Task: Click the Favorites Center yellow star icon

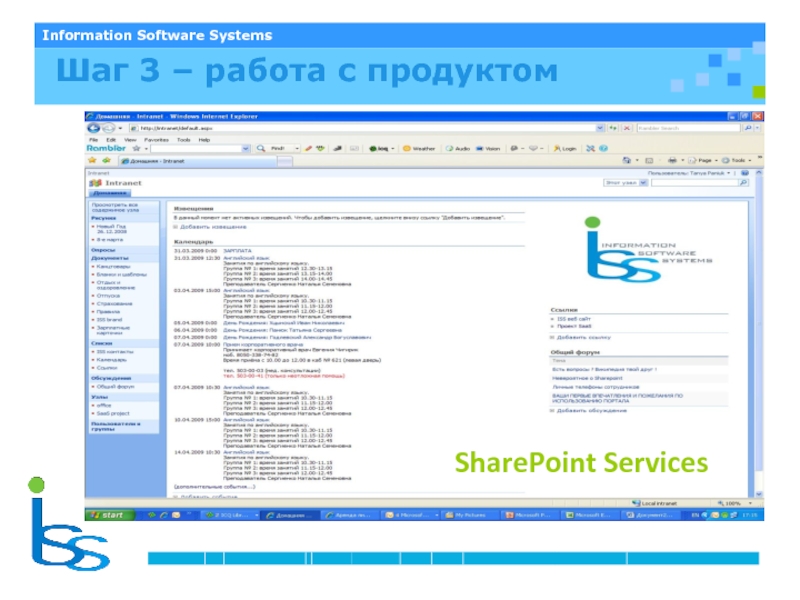Action: 92,161
